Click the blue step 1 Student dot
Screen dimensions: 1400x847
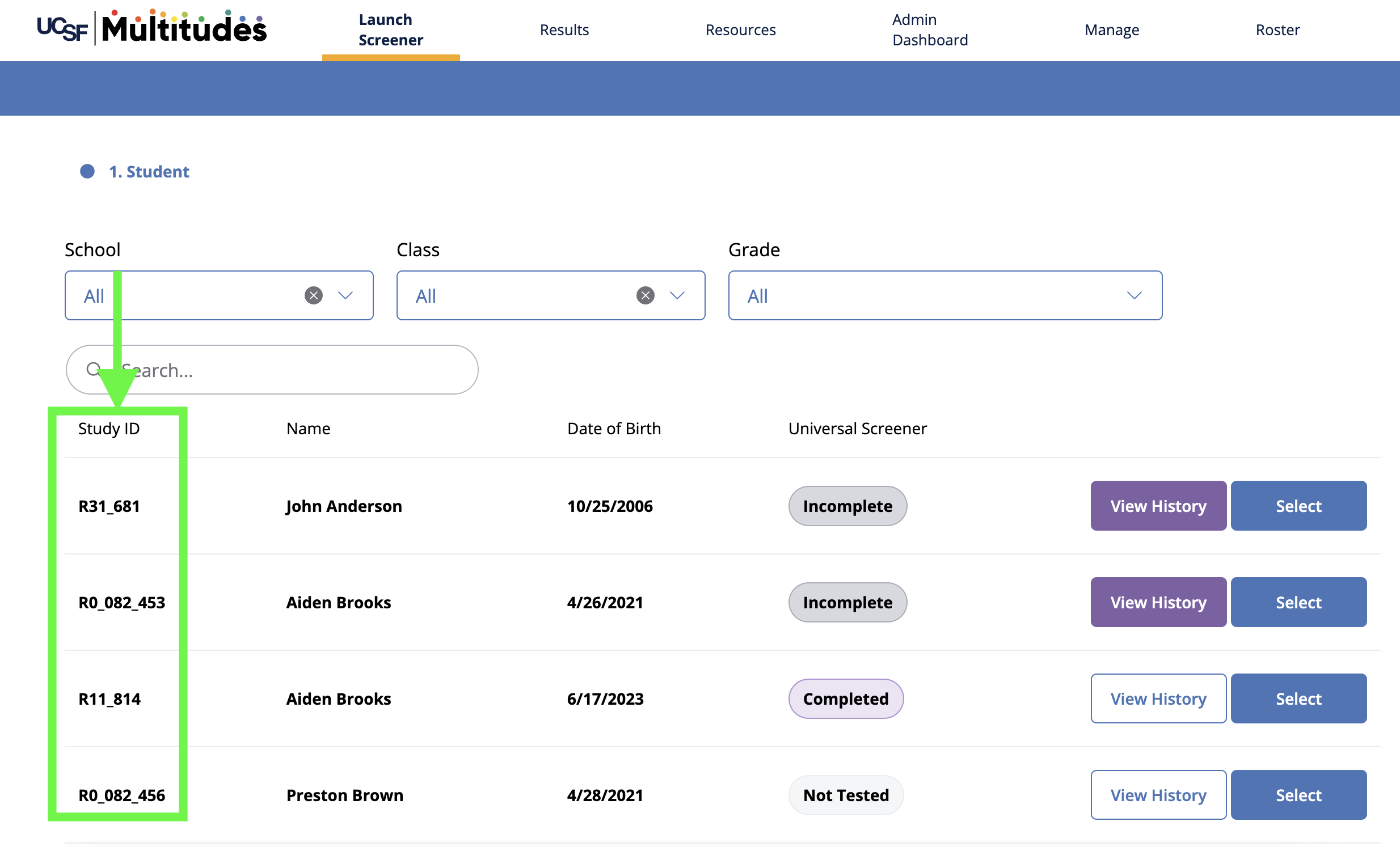pyautogui.click(x=87, y=171)
